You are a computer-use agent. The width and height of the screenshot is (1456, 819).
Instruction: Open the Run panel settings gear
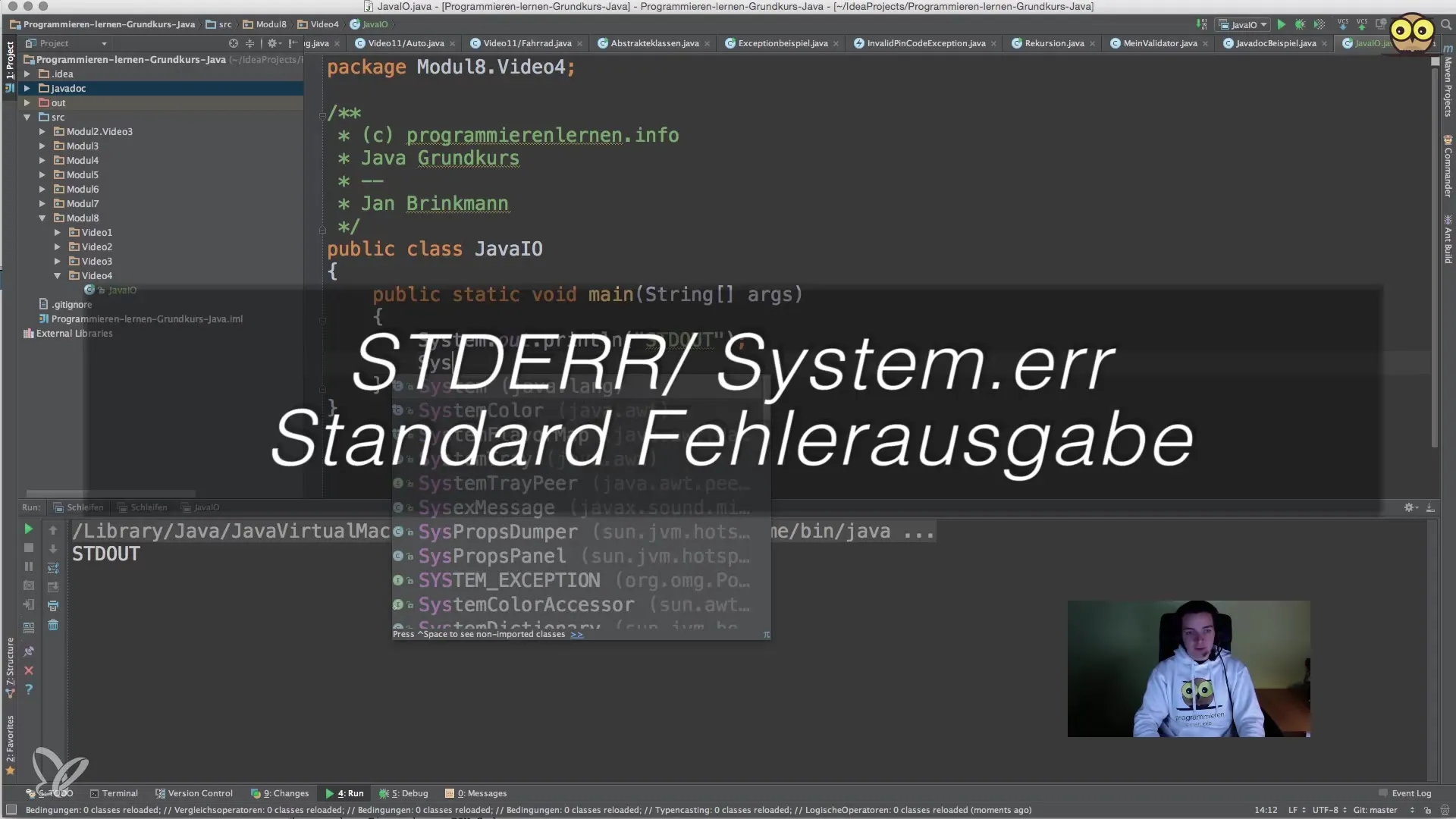pyautogui.click(x=1410, y=507)
